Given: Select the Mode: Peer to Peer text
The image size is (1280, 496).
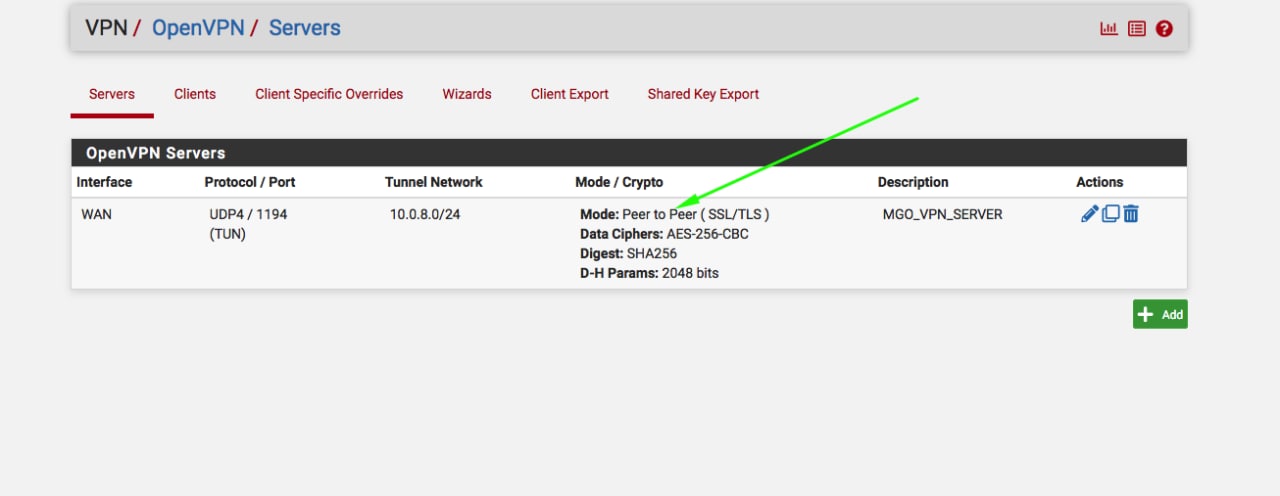Looking at the screenshot, I should pos(674,214).
